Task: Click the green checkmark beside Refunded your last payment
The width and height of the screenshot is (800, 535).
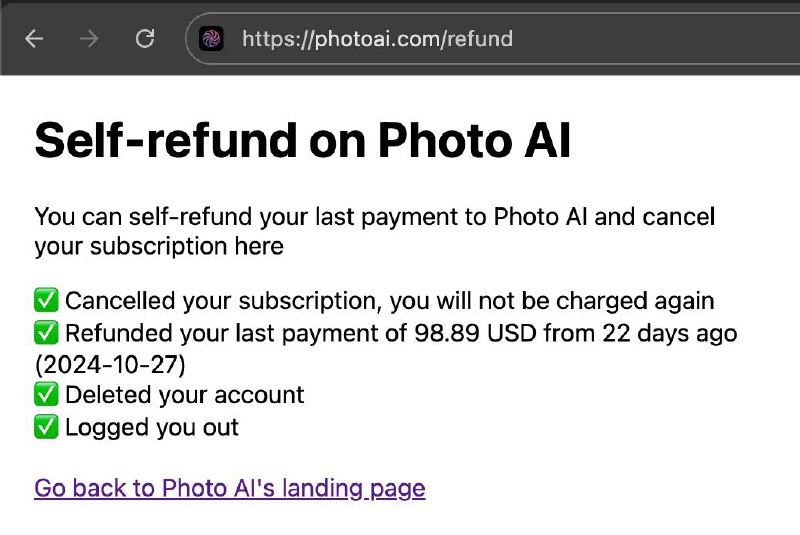Action: [x=46, y=333]
